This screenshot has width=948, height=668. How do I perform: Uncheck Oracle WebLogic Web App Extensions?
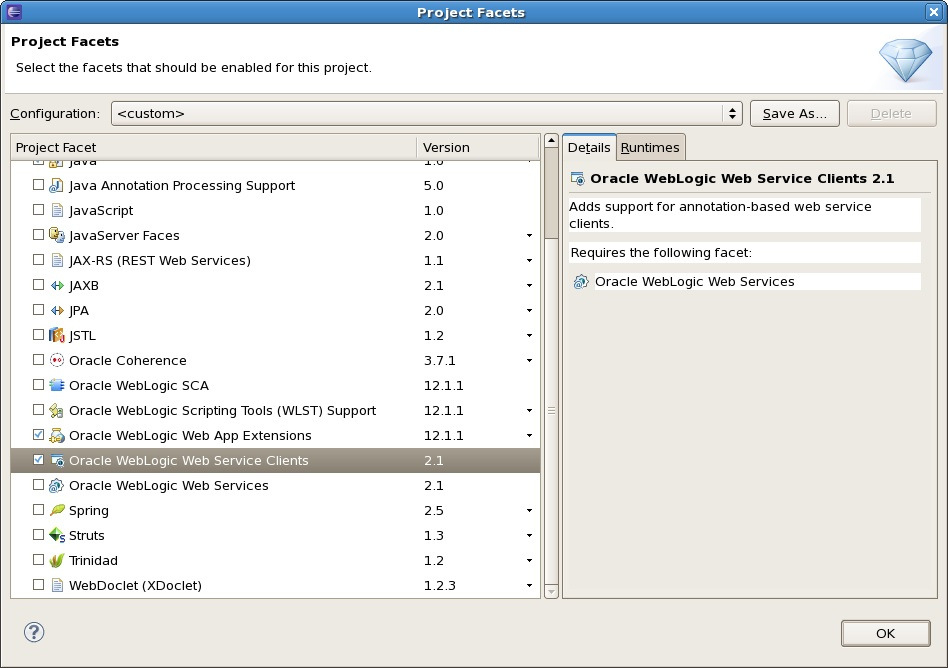tap(38, 435)
